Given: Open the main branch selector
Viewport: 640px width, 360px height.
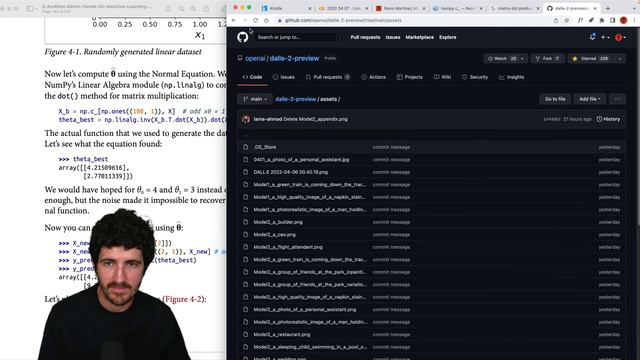Looking at the screenshot, I should pyautogui.click(x=255, y=99).
